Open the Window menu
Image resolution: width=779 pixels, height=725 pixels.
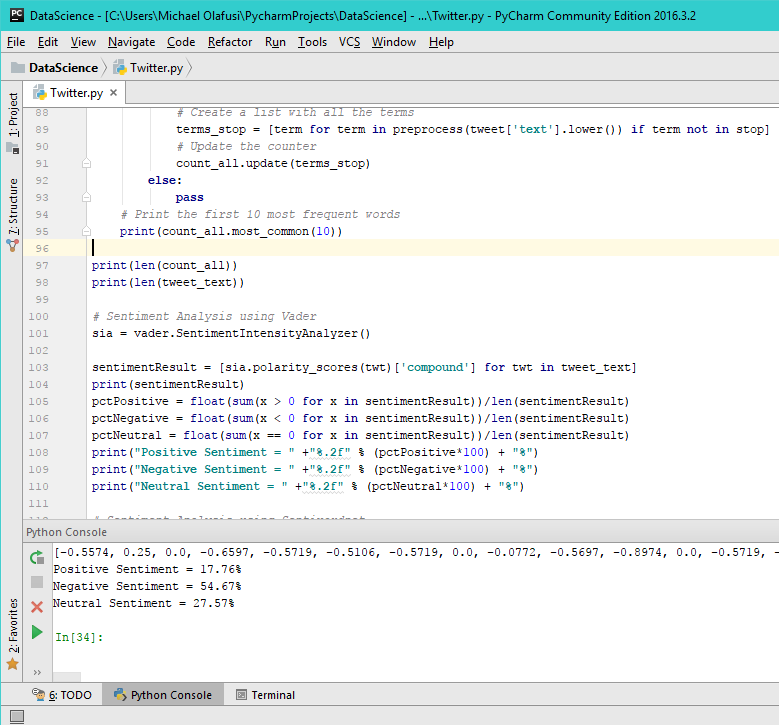[x=393, y=42]
